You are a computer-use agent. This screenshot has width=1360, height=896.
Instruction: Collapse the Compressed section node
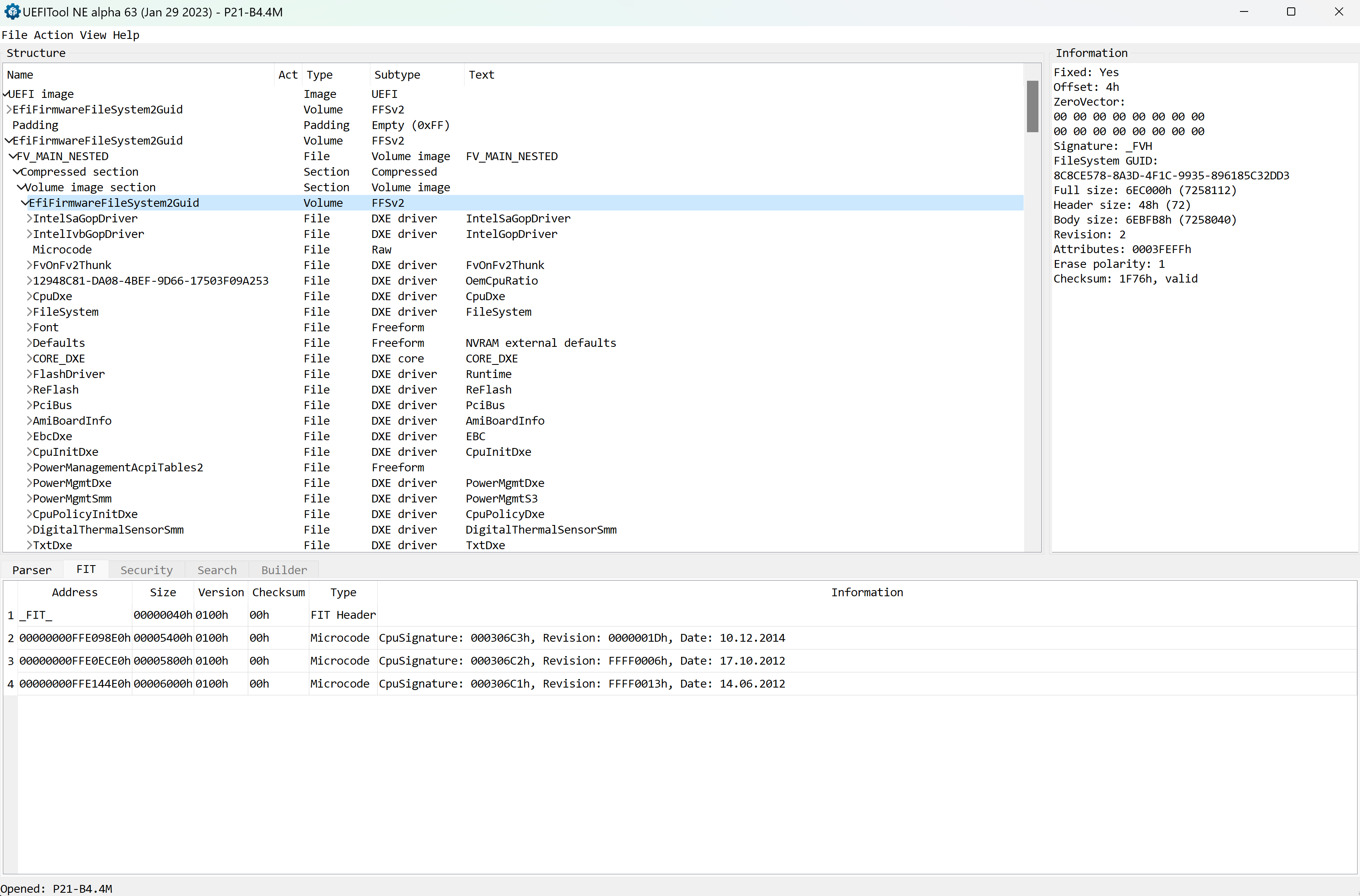click(16, 172)
